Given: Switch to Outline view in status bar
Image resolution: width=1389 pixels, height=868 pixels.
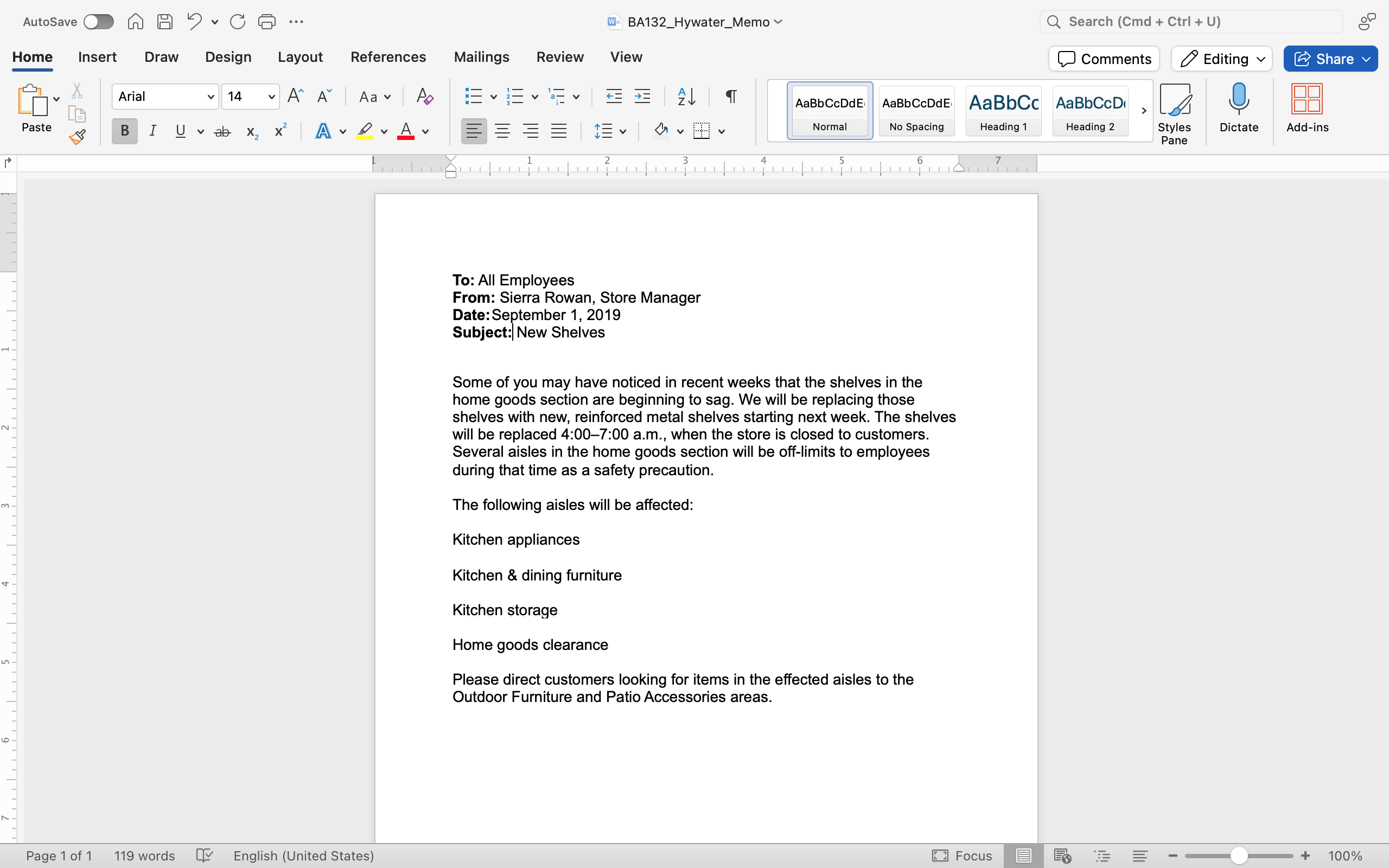Looking at the screenshot, I should click(x=1102, y=856).
